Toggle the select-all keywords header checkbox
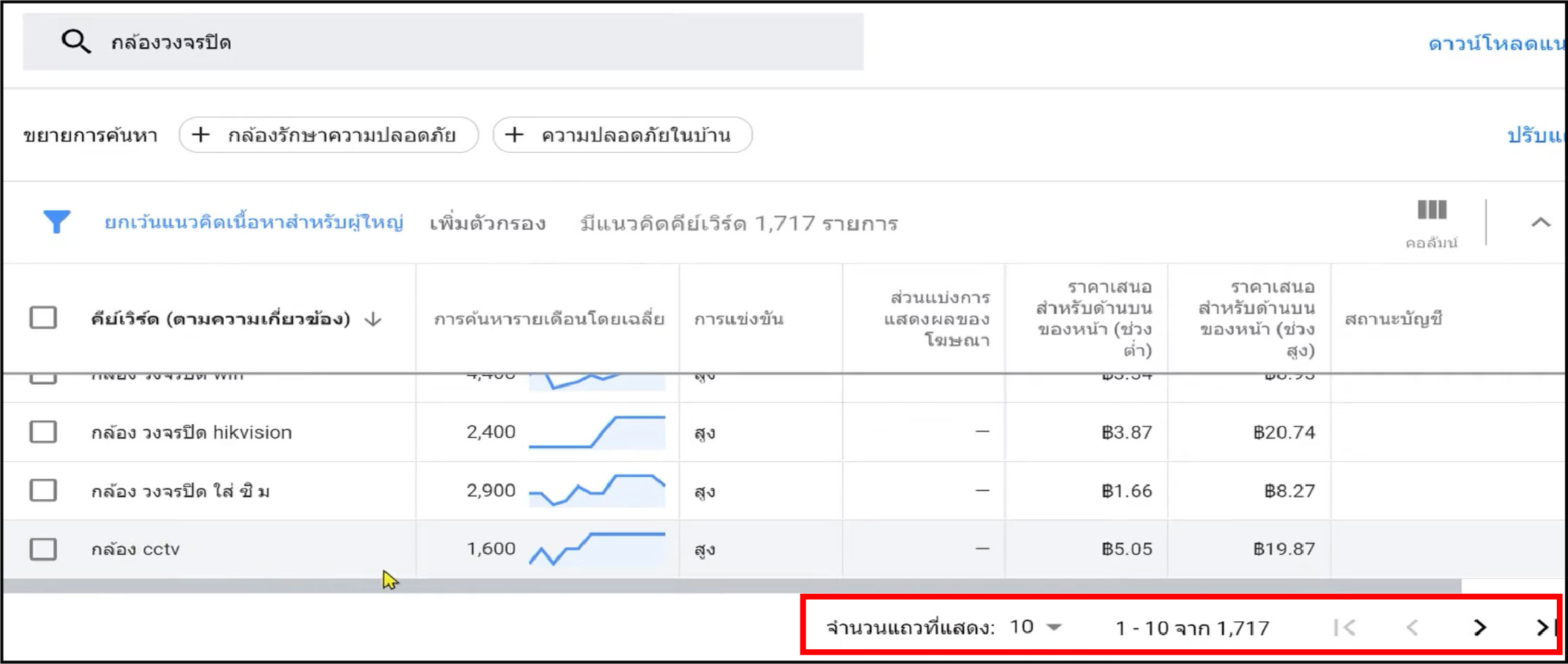Image resolution: width=1568 pixels, height=664 pixels. [43, 318]
